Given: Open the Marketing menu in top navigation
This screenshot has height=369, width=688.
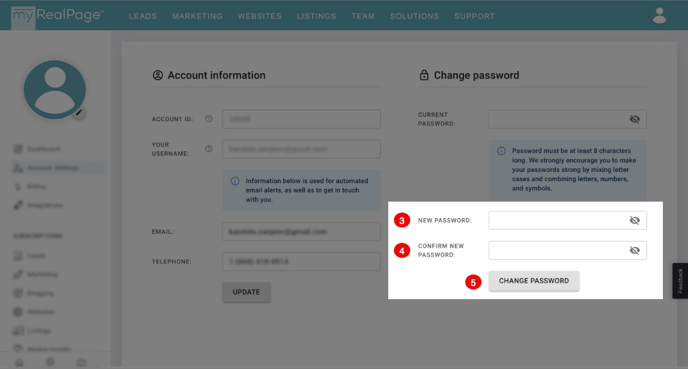Looking at the screenshot, I should pyautogui.click(x=197, y=16).
